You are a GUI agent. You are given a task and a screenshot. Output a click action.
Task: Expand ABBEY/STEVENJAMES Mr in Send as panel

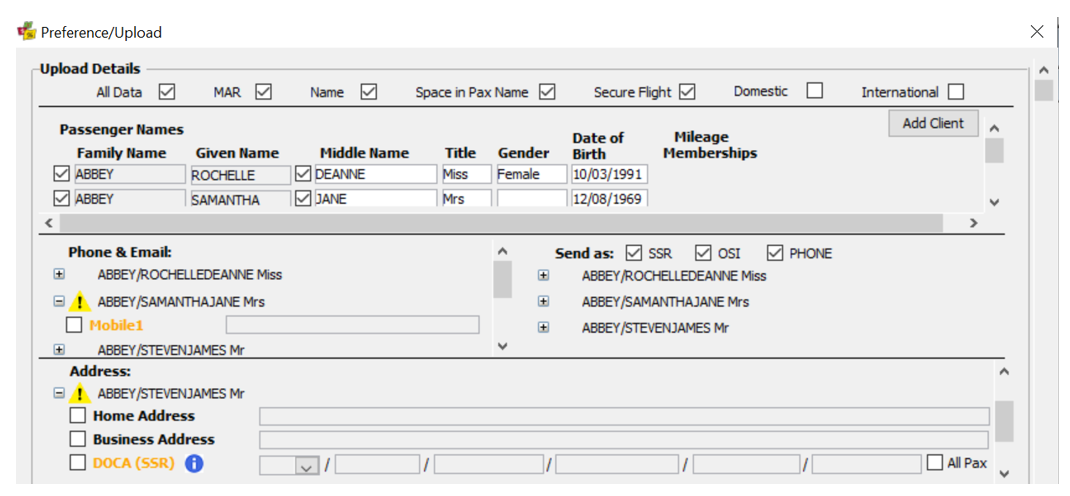pyautogui.click(x=543, y=327)
